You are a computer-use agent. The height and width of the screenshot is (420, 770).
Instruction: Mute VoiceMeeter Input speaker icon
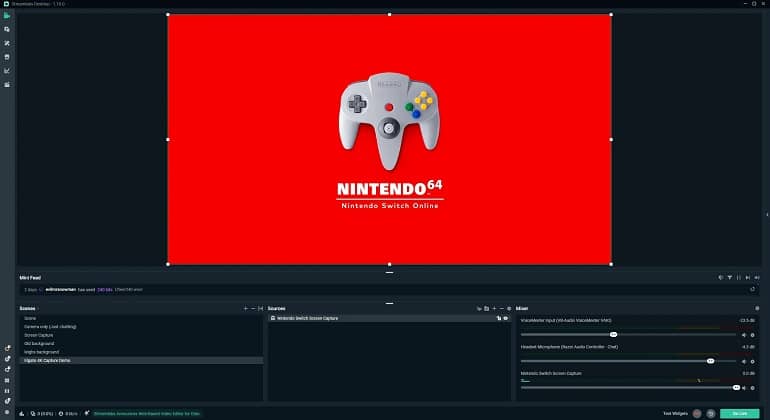pyautogui.click(x=744, y=335)
